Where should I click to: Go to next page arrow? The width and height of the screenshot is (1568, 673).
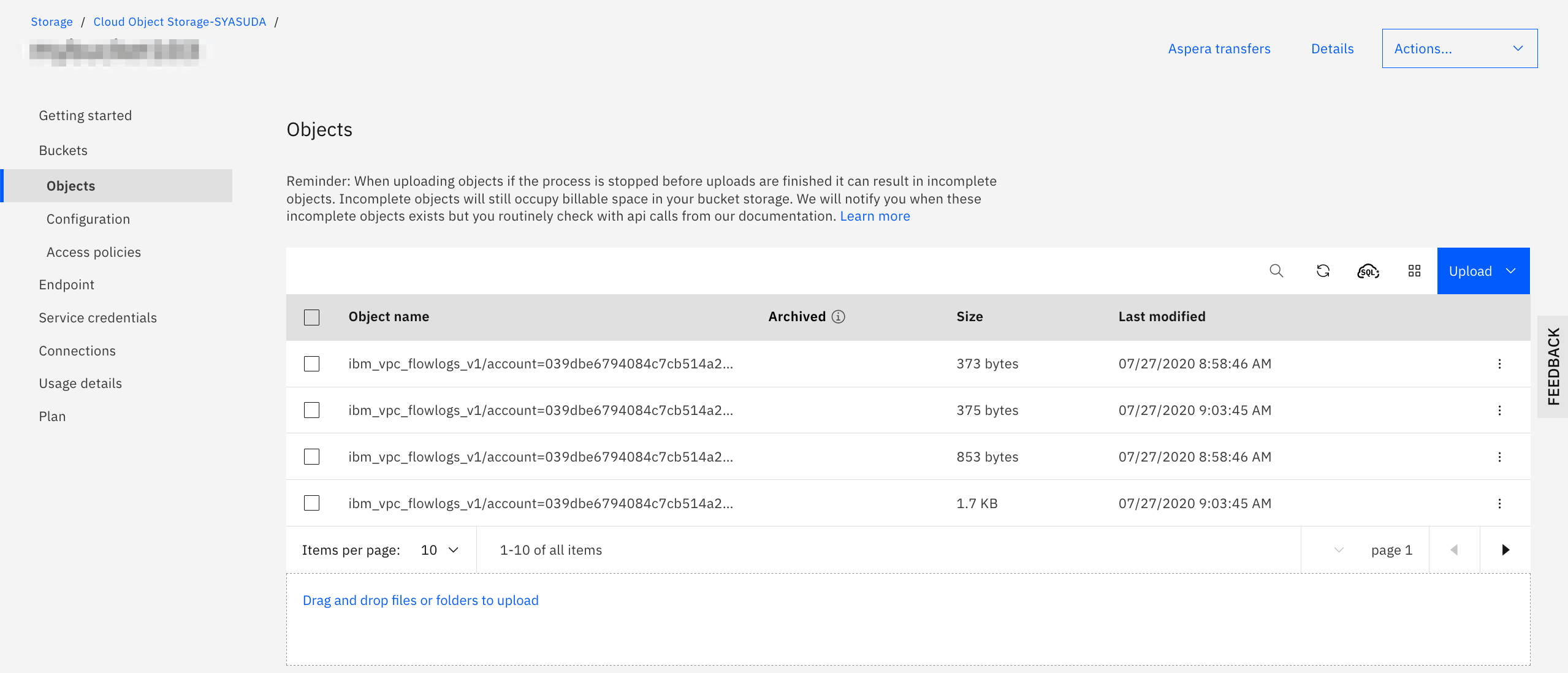(1505, 550)
